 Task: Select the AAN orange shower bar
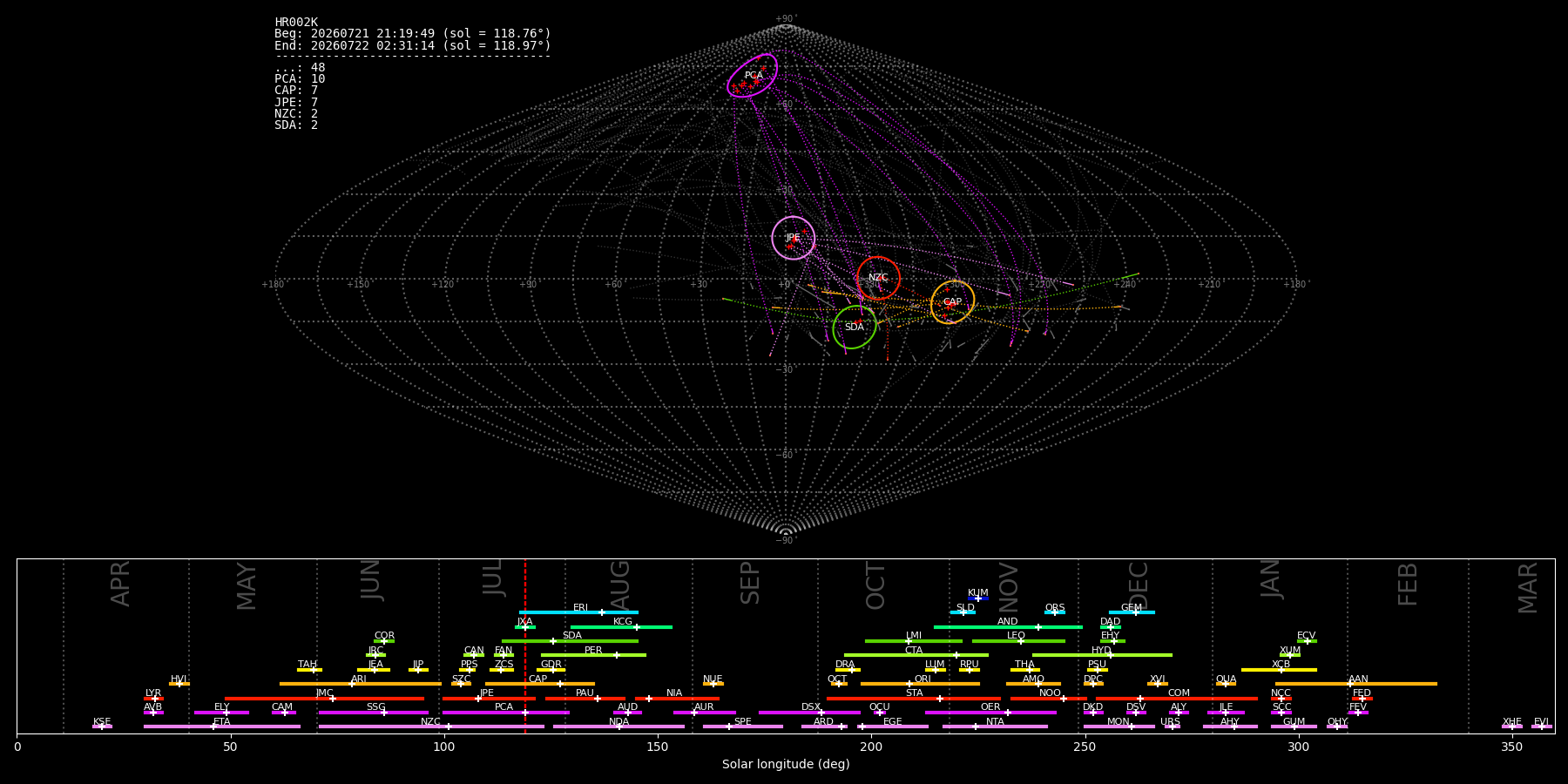click(1355, 684)
